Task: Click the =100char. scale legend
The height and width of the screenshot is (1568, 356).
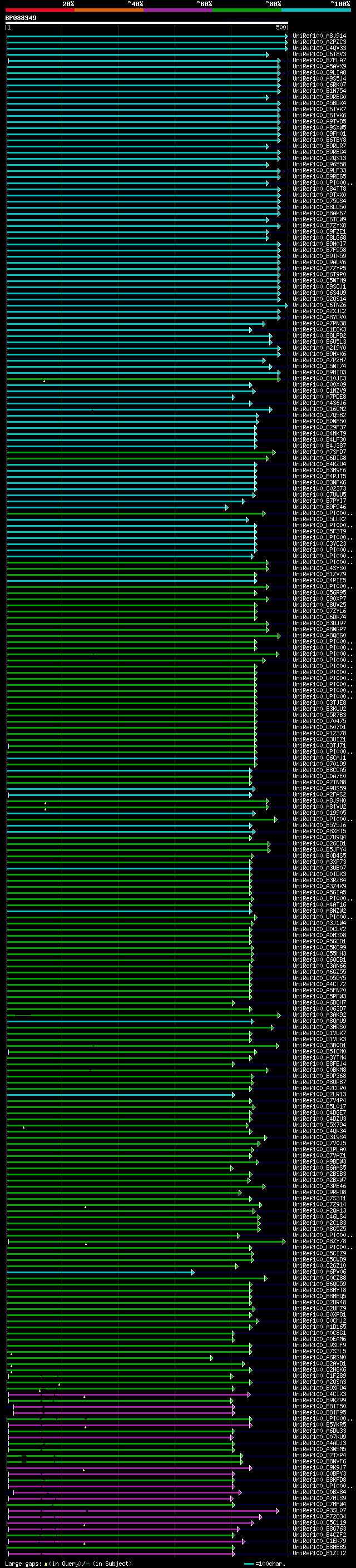Action: pos(264,1564)
